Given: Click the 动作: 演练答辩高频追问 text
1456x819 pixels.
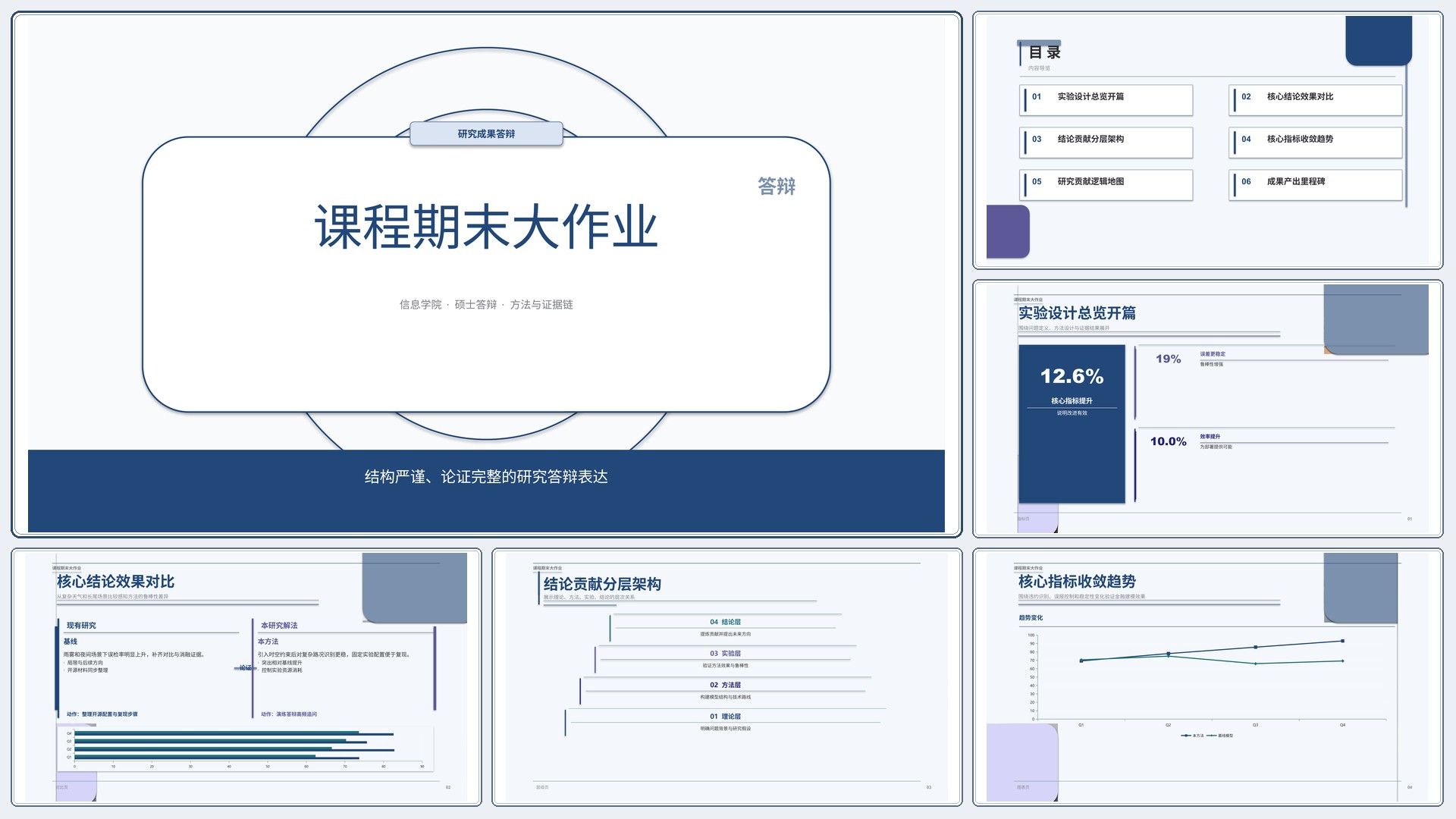Looking at the screenshot, I should pyautogui.click(x=289, y=714).
